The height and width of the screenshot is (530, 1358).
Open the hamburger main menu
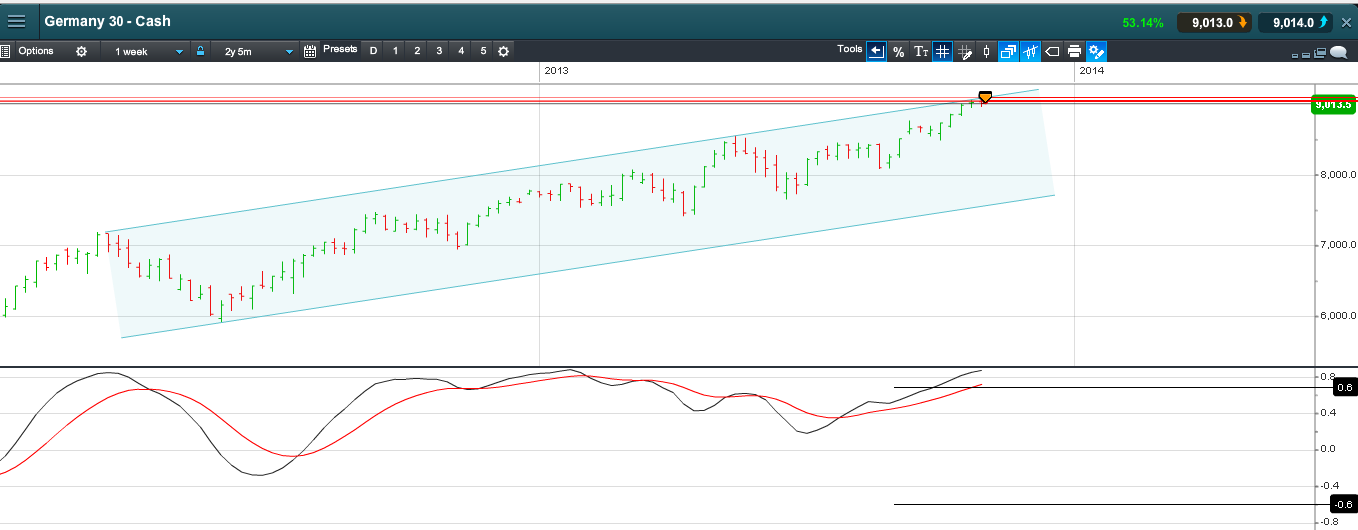[x=17, y=21]
